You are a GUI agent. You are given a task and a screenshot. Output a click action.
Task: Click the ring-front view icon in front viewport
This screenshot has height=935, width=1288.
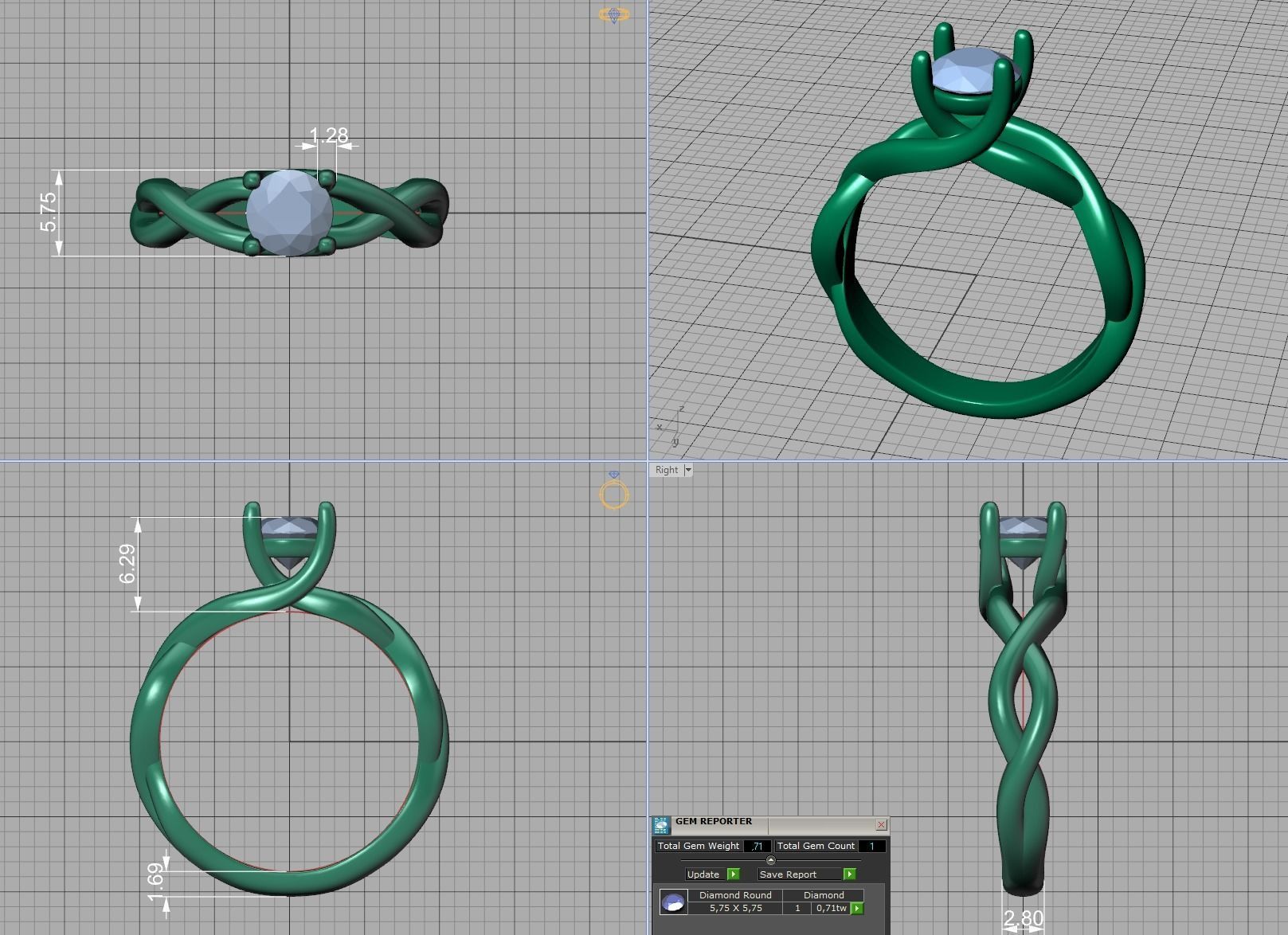614,490
